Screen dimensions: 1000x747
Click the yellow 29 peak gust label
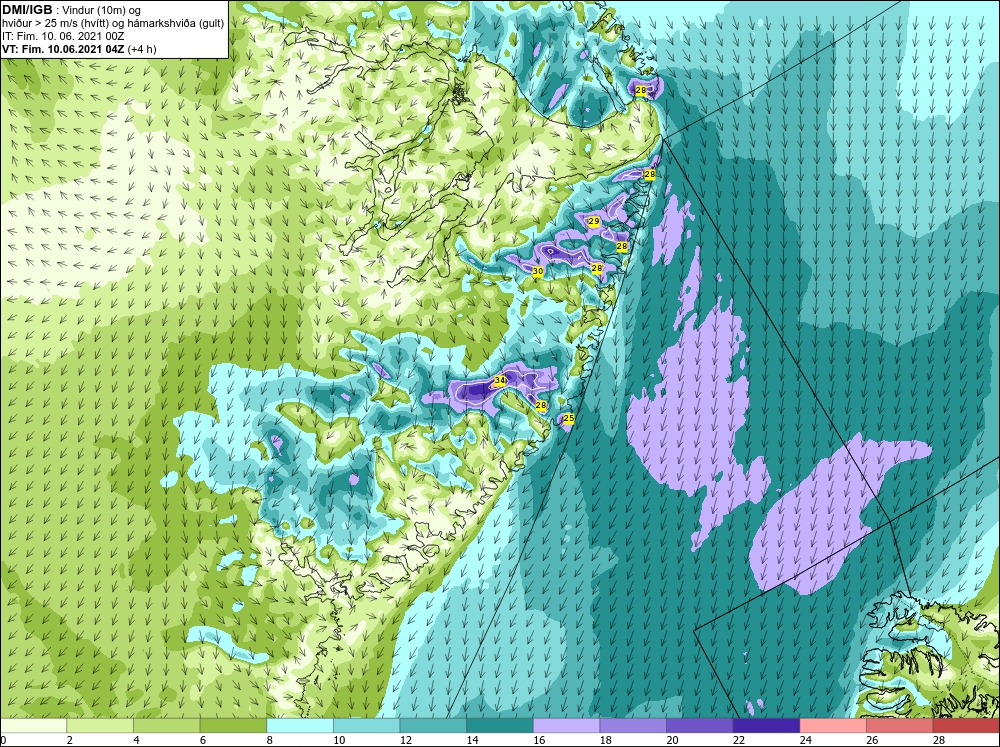(593, 221)
